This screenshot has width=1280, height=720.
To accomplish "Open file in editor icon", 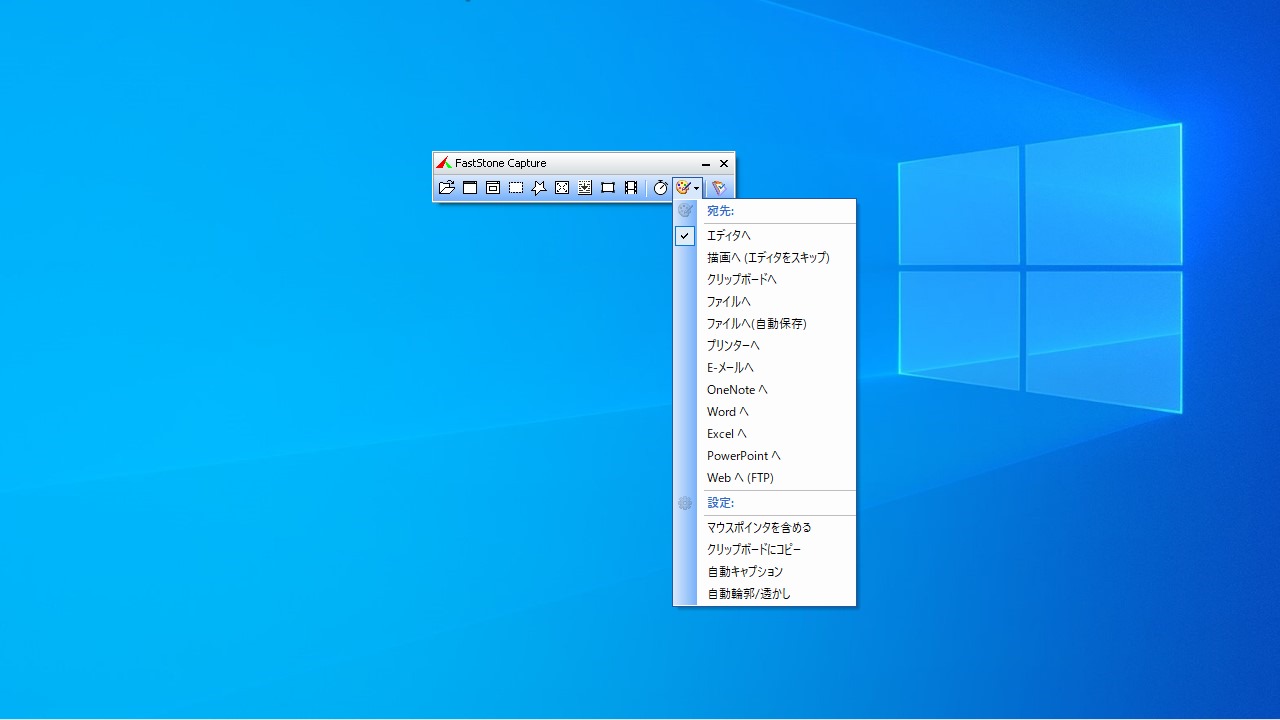I will pyautogui.click(x=447, y=188).
